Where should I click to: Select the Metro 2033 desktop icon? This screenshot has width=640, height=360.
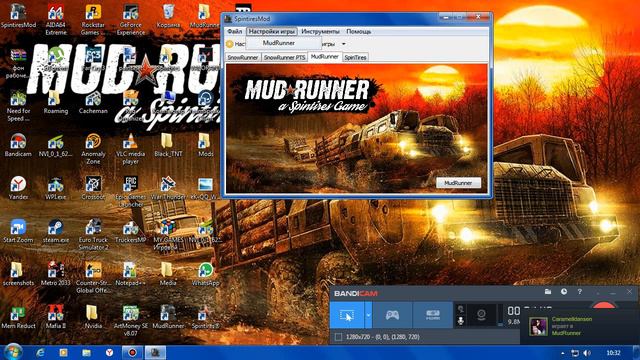click(x=56, y=274)
